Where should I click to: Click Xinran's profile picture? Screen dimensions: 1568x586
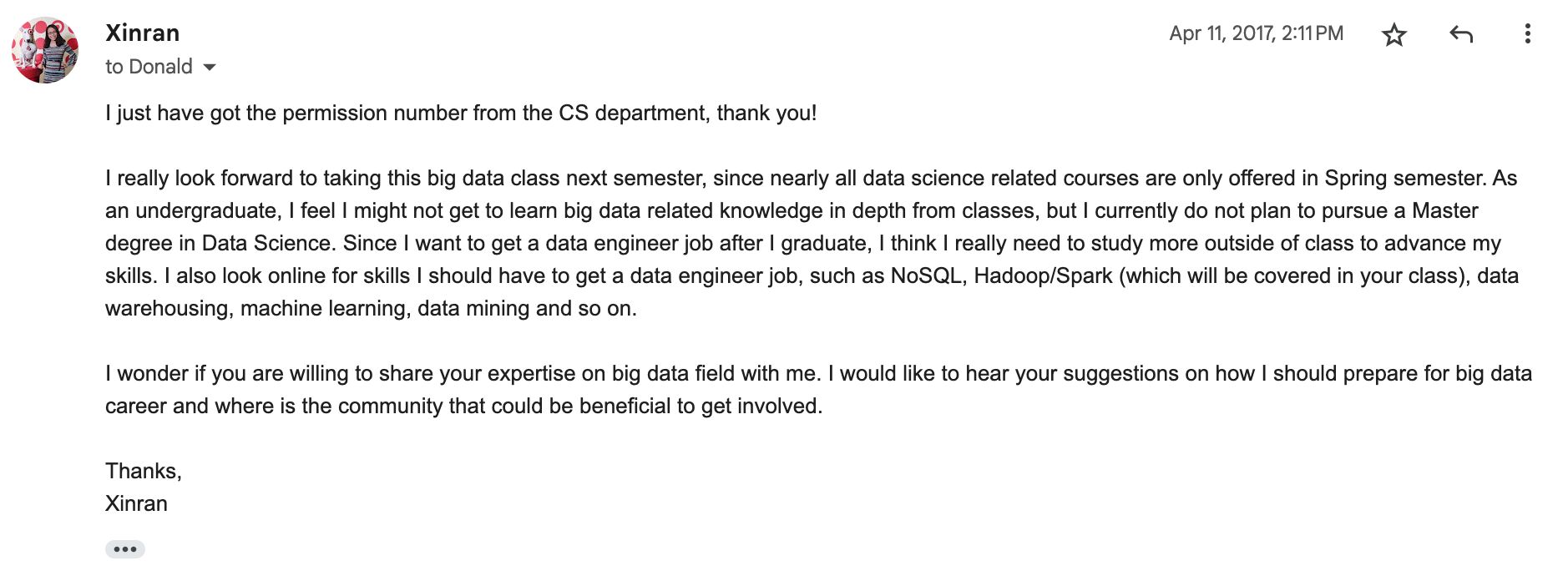(45, 50)
